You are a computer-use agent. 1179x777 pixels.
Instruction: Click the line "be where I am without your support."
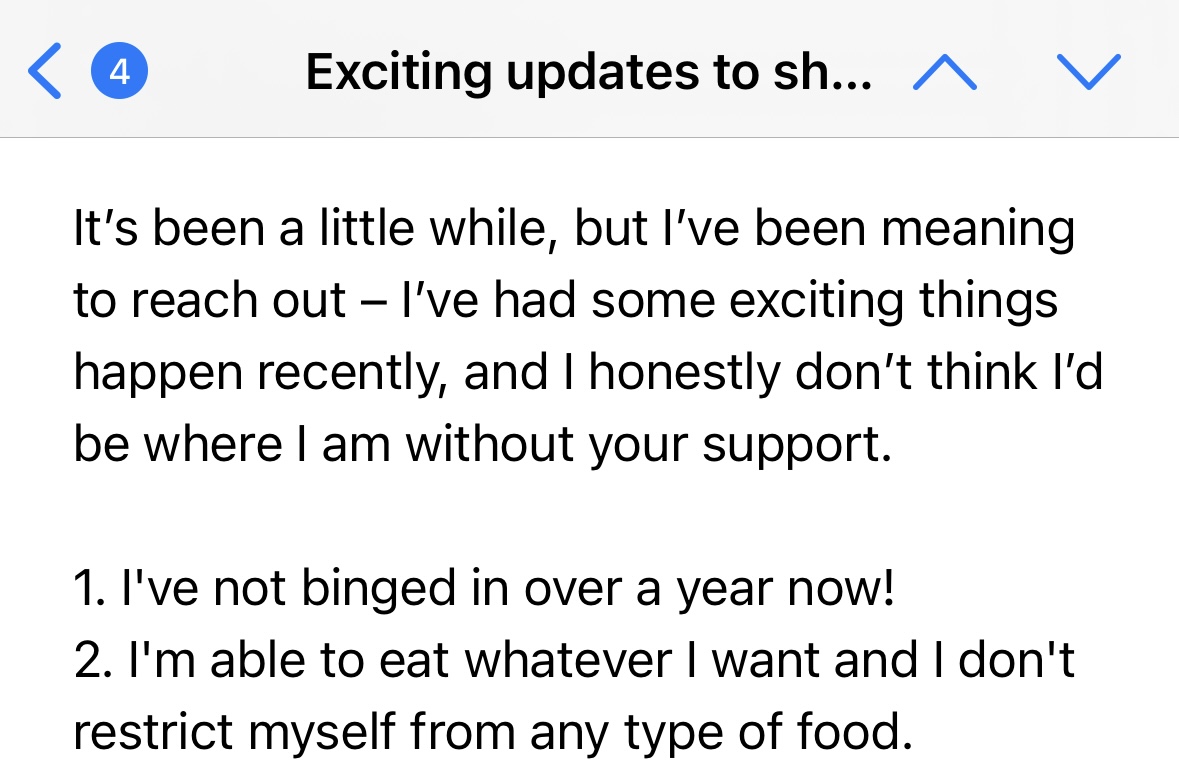click(x=482, y=445)
